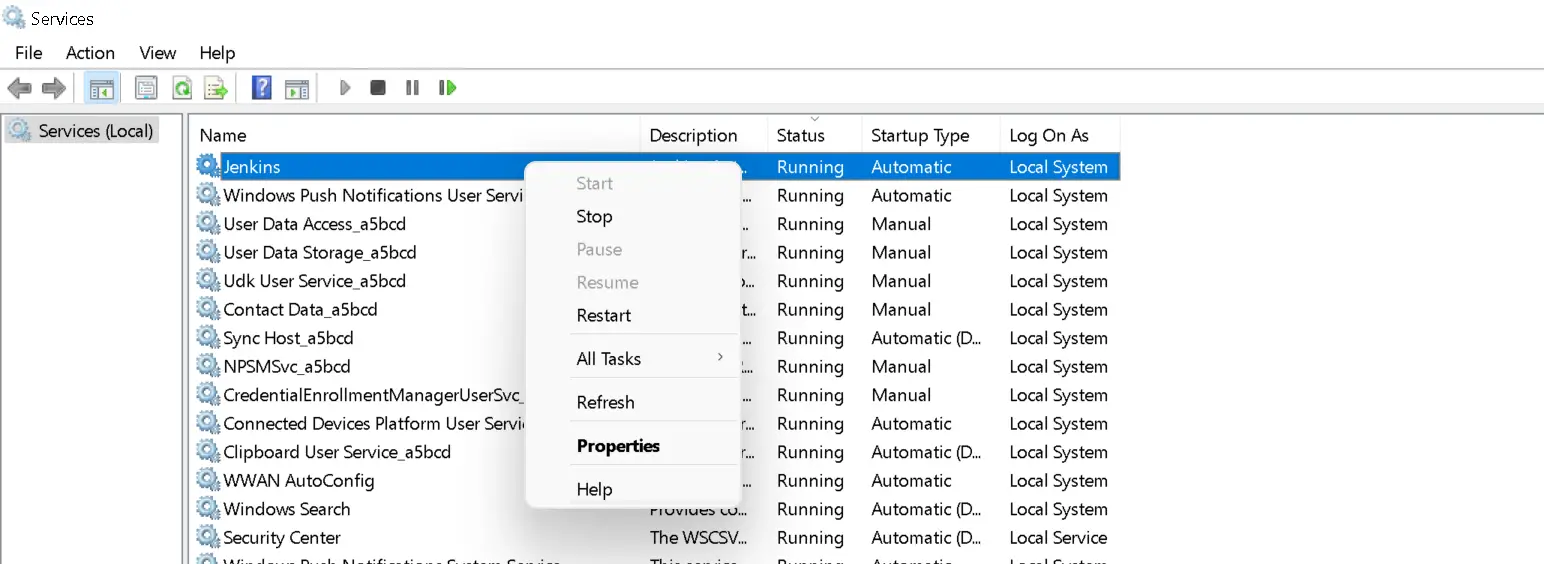1544x564 pixels.
Task: Click Running status in Windows Search row
Action: click(x=810, y=508)
